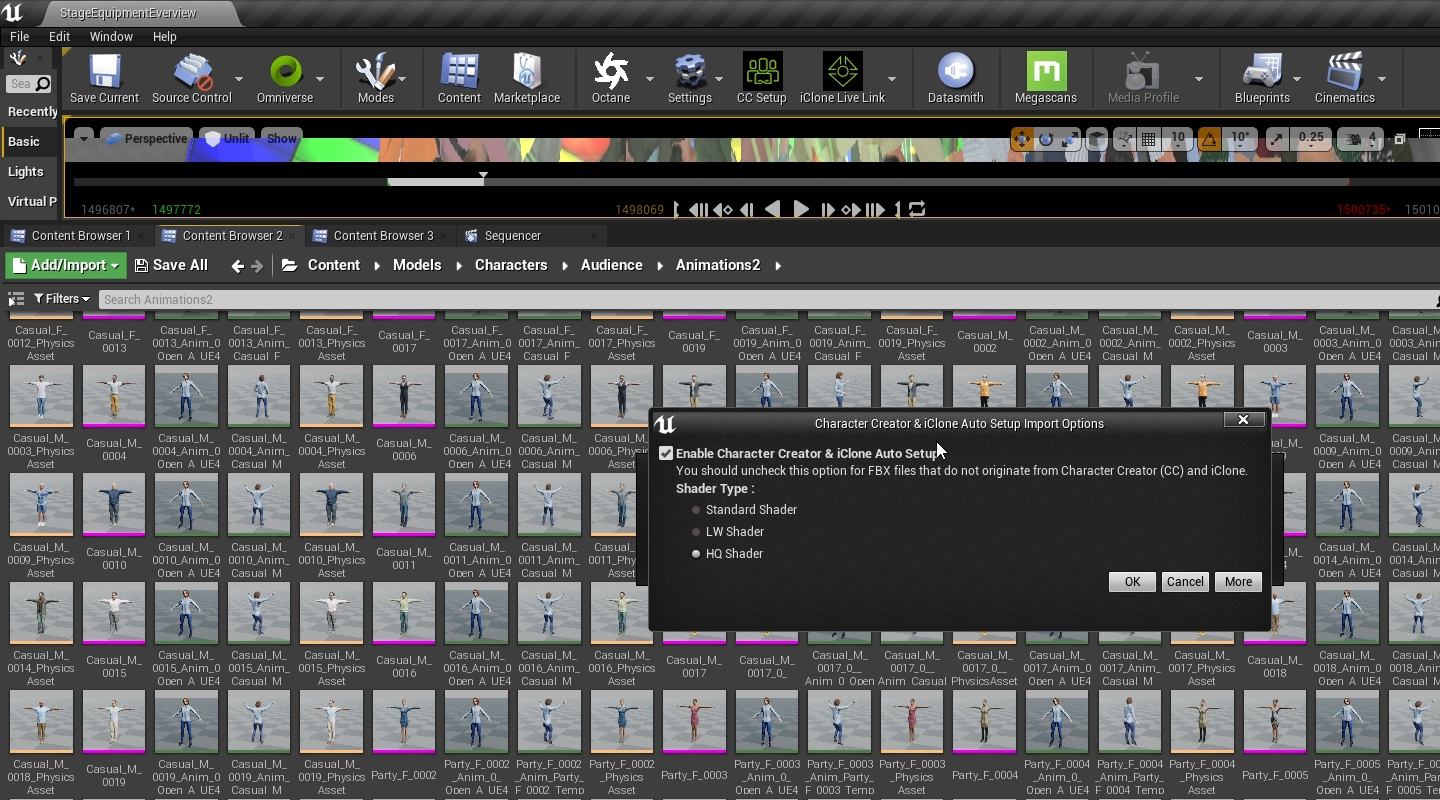Image resolution: width=1440 pixels, height=800 pixels.
Task: Open the Perspective viewport type dropdown
Action: [147, 139]
